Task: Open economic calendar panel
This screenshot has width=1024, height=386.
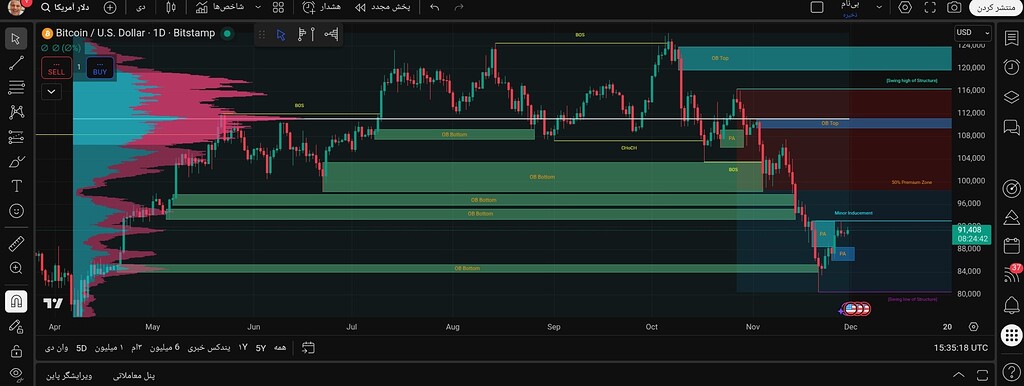Action: [x=1011, y=246]
